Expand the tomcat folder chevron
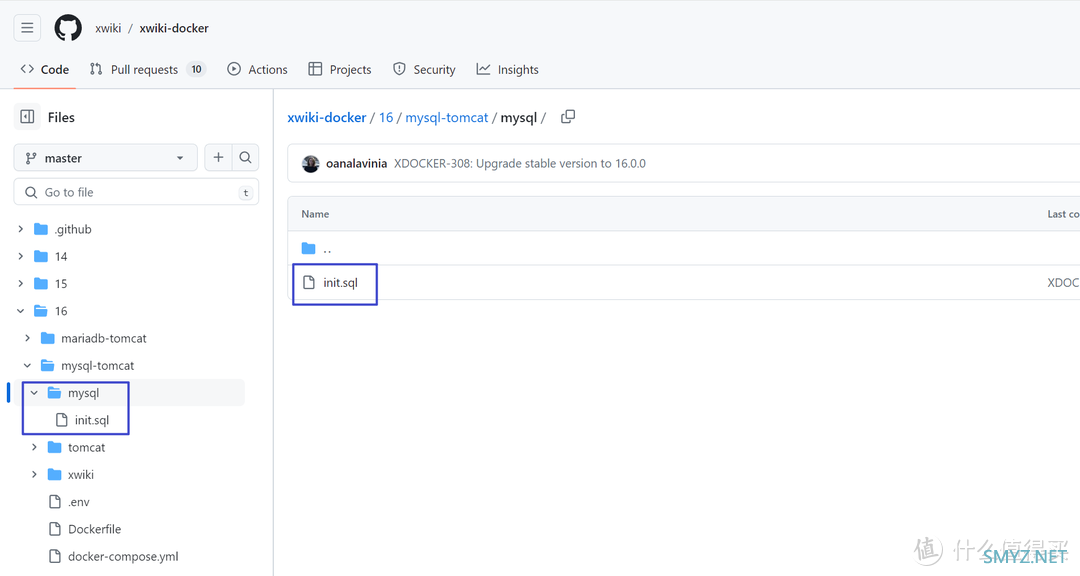The image size is (1080, 576). click(x=34, y=447)
